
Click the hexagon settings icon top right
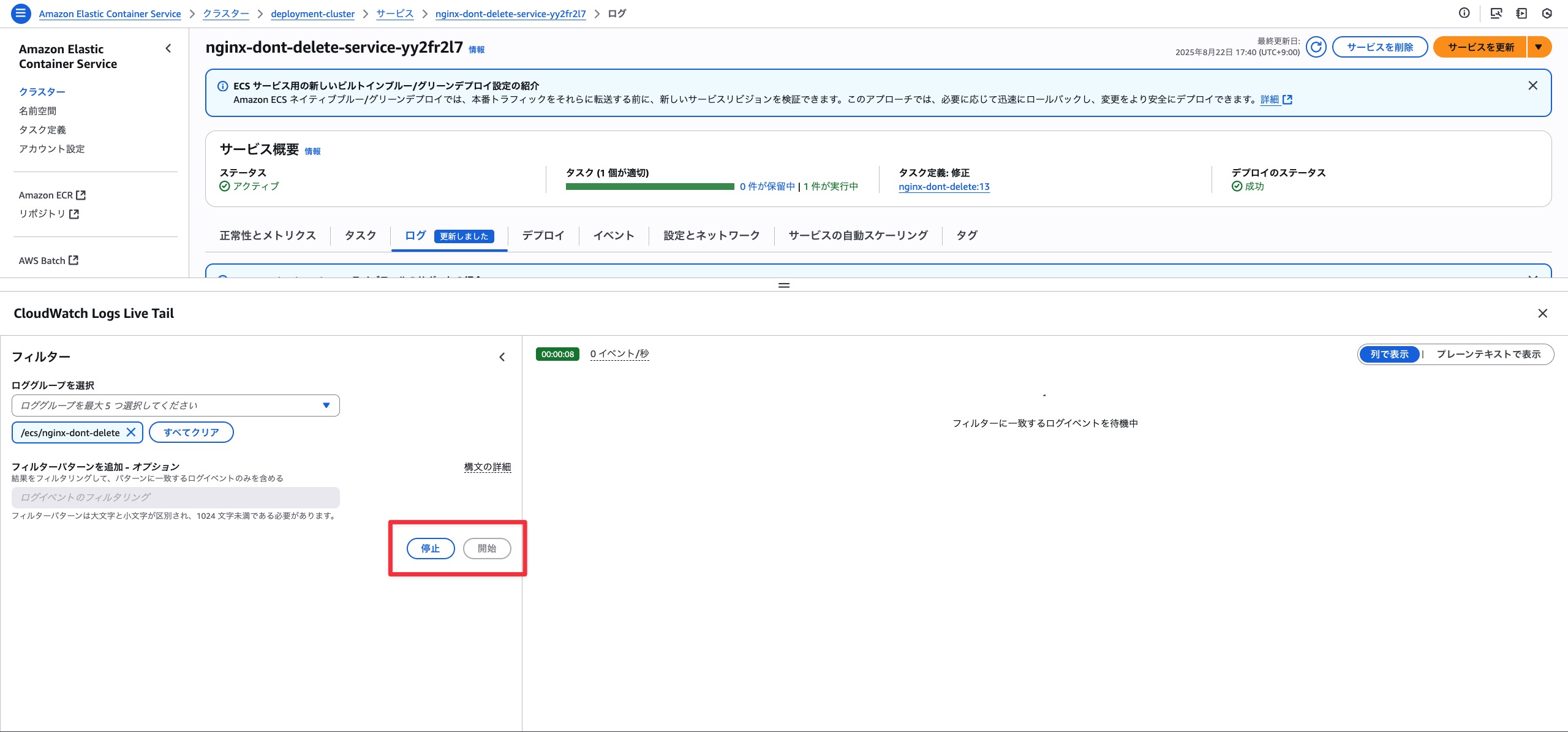(1547, 13)
